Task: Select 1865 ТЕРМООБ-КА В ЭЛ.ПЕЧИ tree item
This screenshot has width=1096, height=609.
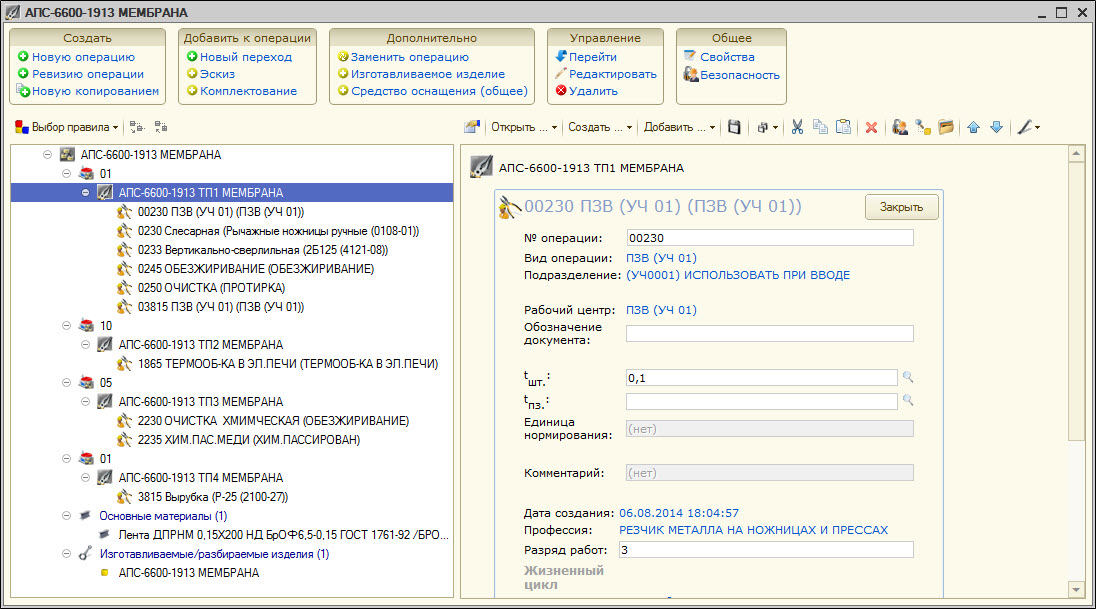Action: (x=288, y=364)
